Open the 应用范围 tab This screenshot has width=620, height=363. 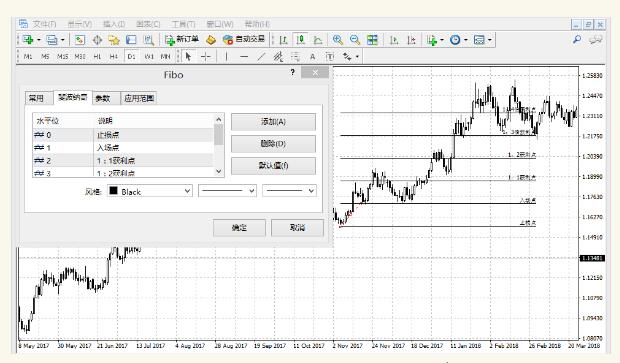coord(139,98)
